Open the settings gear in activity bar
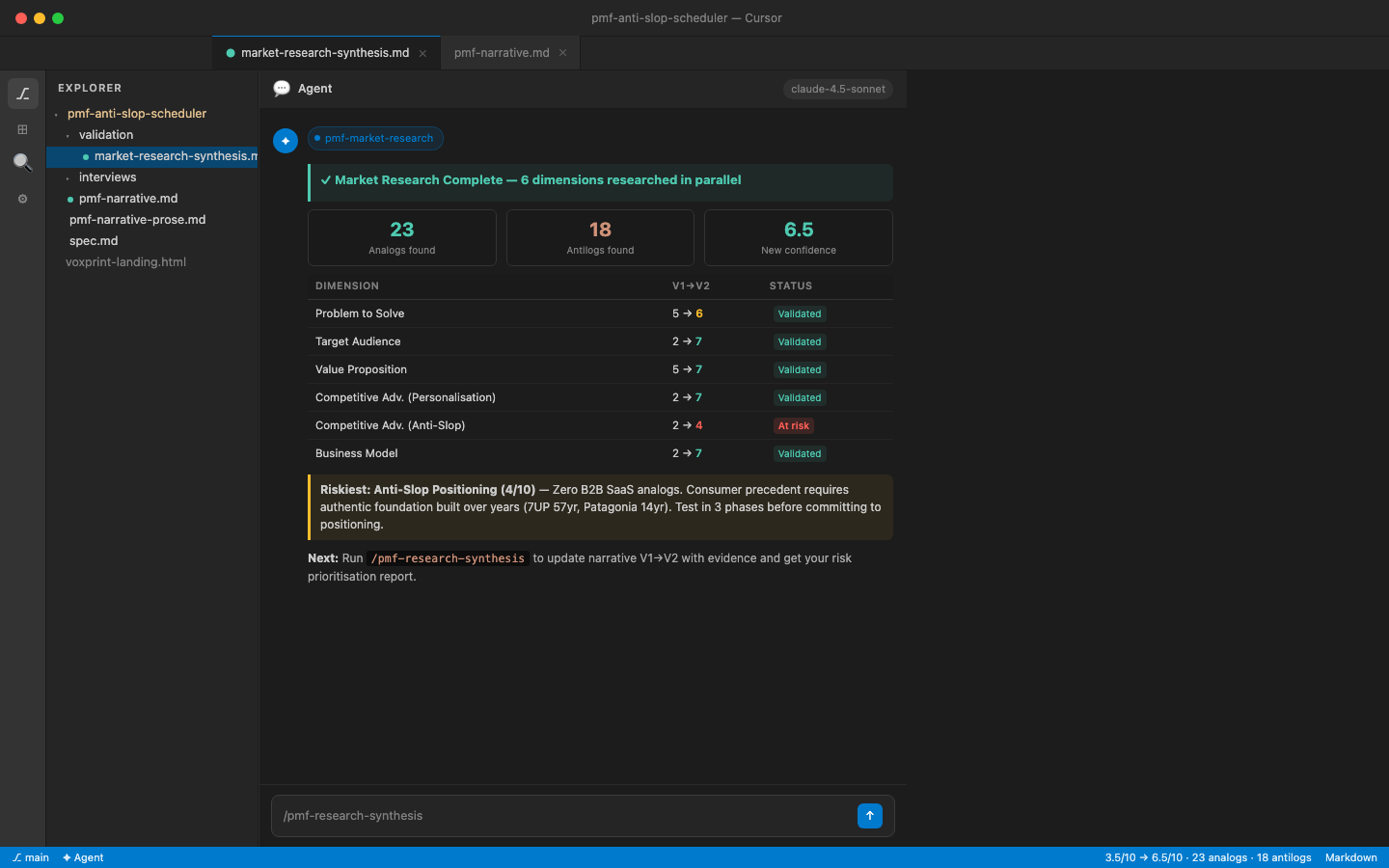This screenshot has height=868, width=1389. click(23, 199)
